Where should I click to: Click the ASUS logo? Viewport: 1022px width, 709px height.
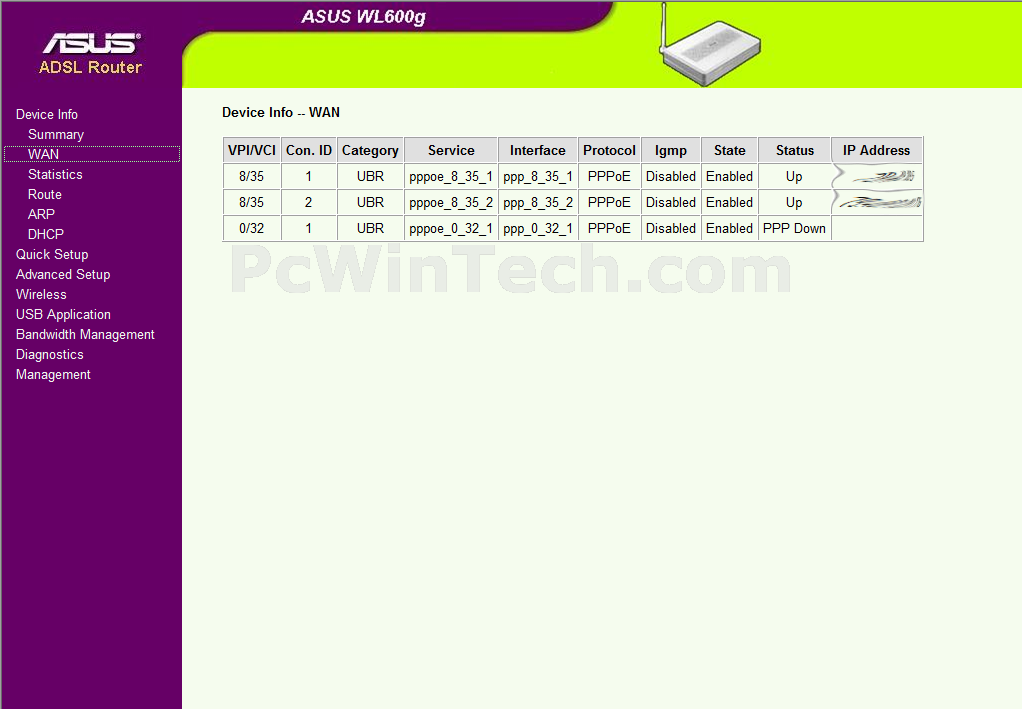click(92, 43)
